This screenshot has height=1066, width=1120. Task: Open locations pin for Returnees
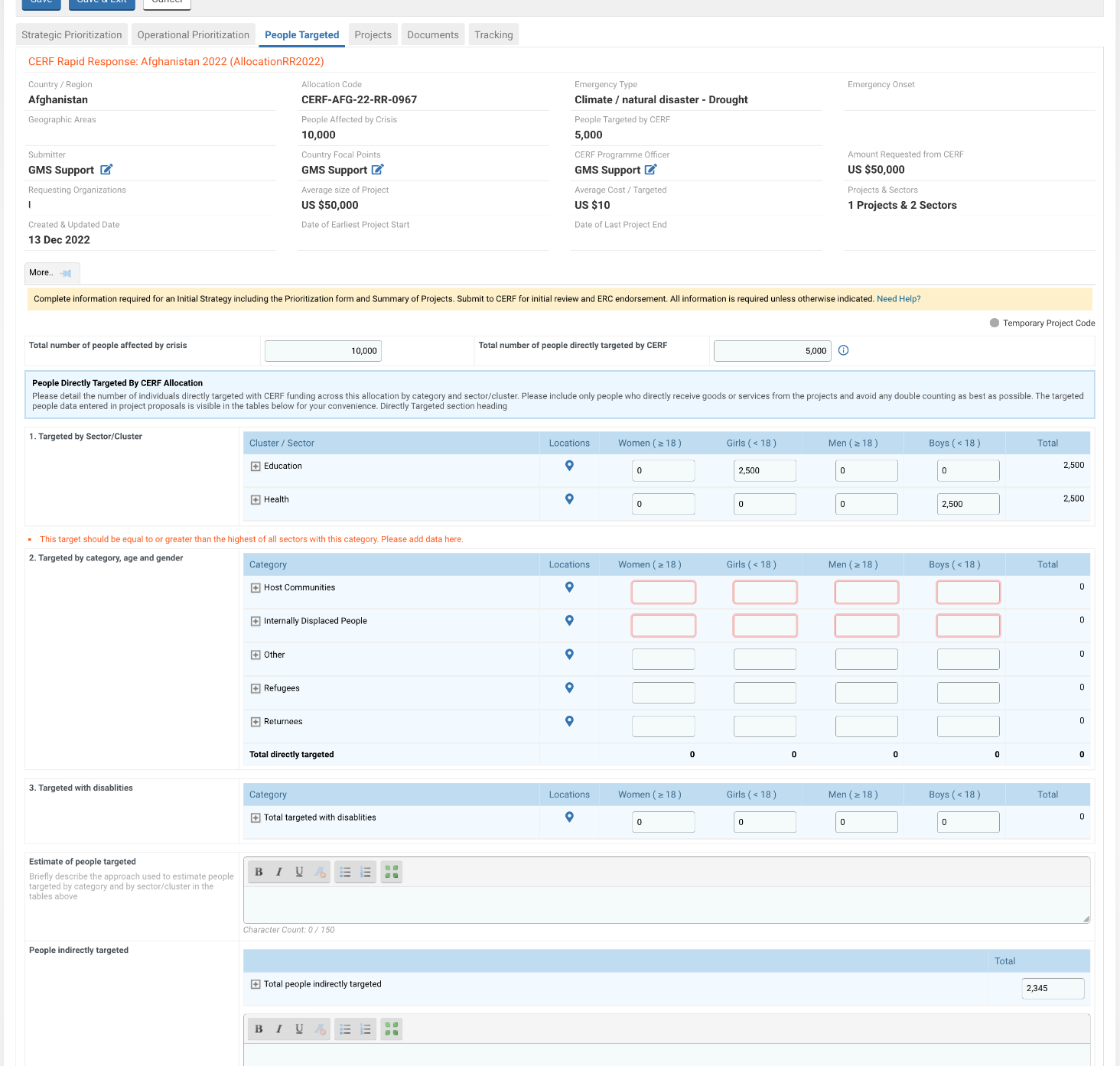pyautogui.click(x=569, y=721)
